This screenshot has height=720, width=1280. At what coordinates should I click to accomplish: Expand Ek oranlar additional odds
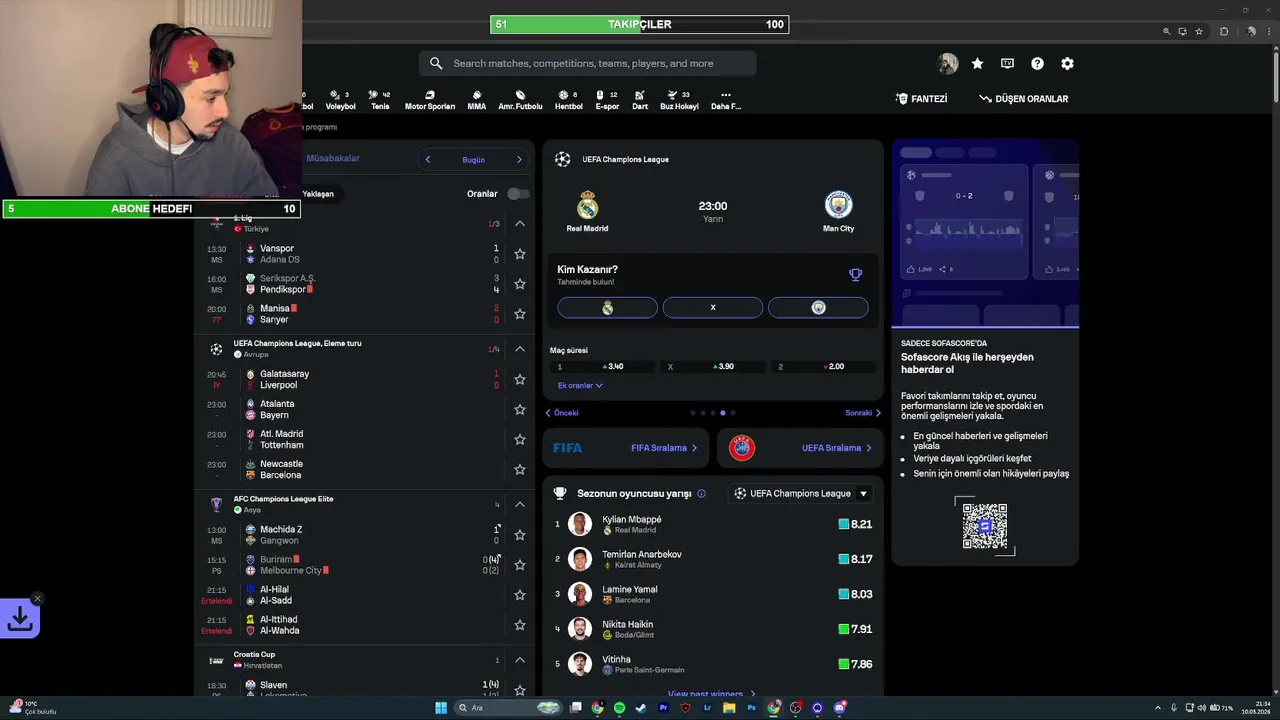pyautogui.click(x=580, y=385)
